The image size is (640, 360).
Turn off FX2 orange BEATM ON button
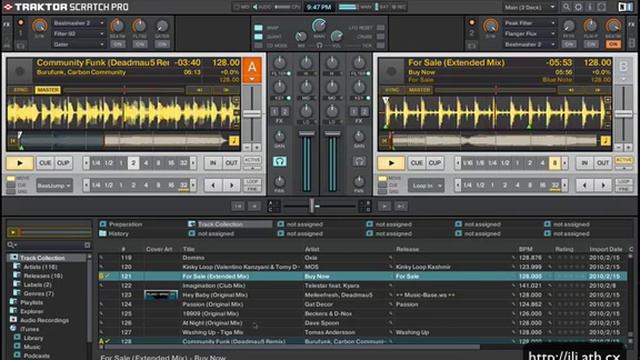point(613,44)
